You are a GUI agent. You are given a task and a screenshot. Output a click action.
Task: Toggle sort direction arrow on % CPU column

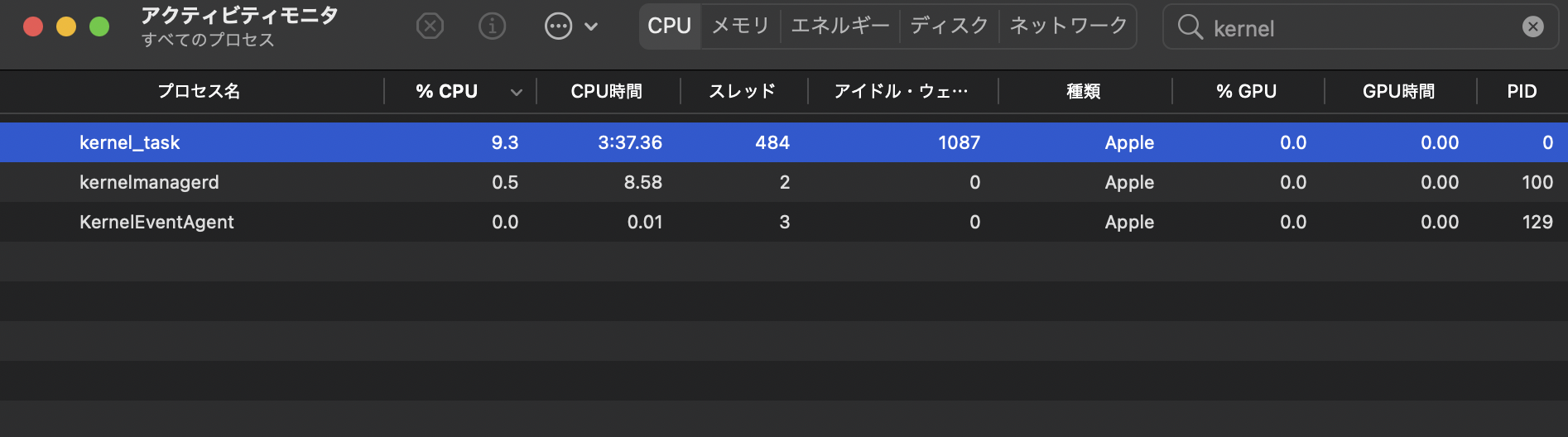point(517,92)
